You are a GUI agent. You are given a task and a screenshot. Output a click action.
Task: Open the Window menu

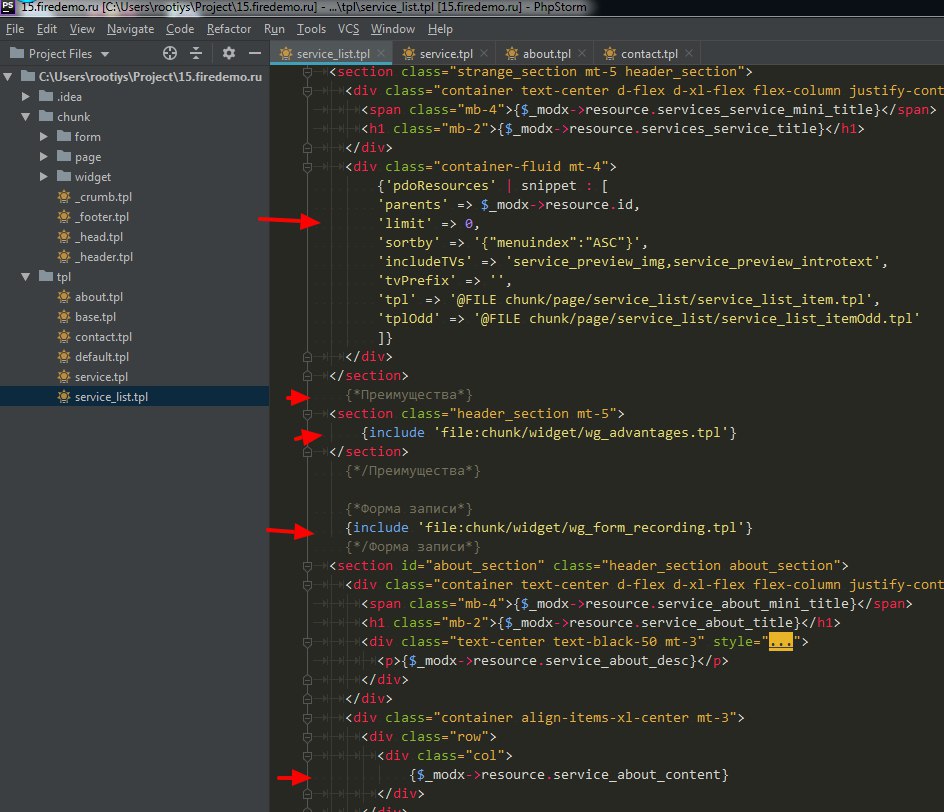pos(393,29)
